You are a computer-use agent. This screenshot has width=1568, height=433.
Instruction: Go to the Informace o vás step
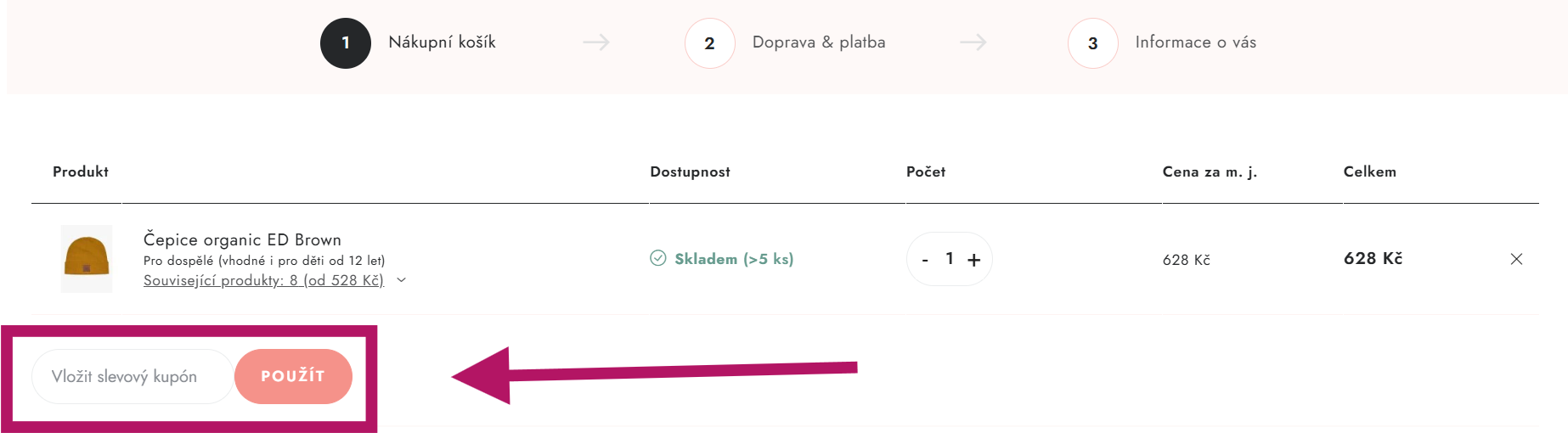(1195, 42)
